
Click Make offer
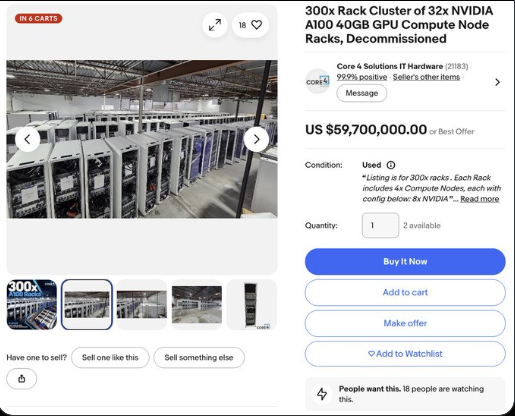pos(405,323)
